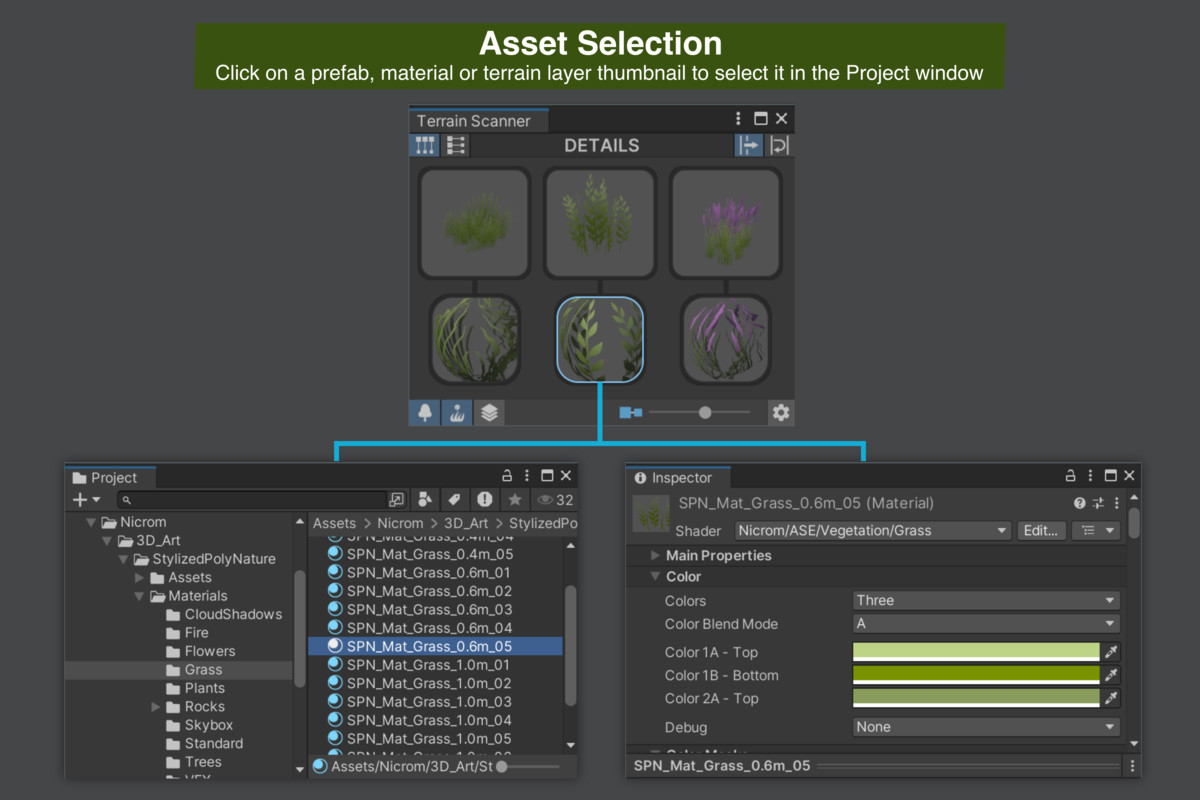The height and width of the screenshot is (800, 1200).
Task: Click the label filter icon in Project toolbar
Action: (455, 500)
